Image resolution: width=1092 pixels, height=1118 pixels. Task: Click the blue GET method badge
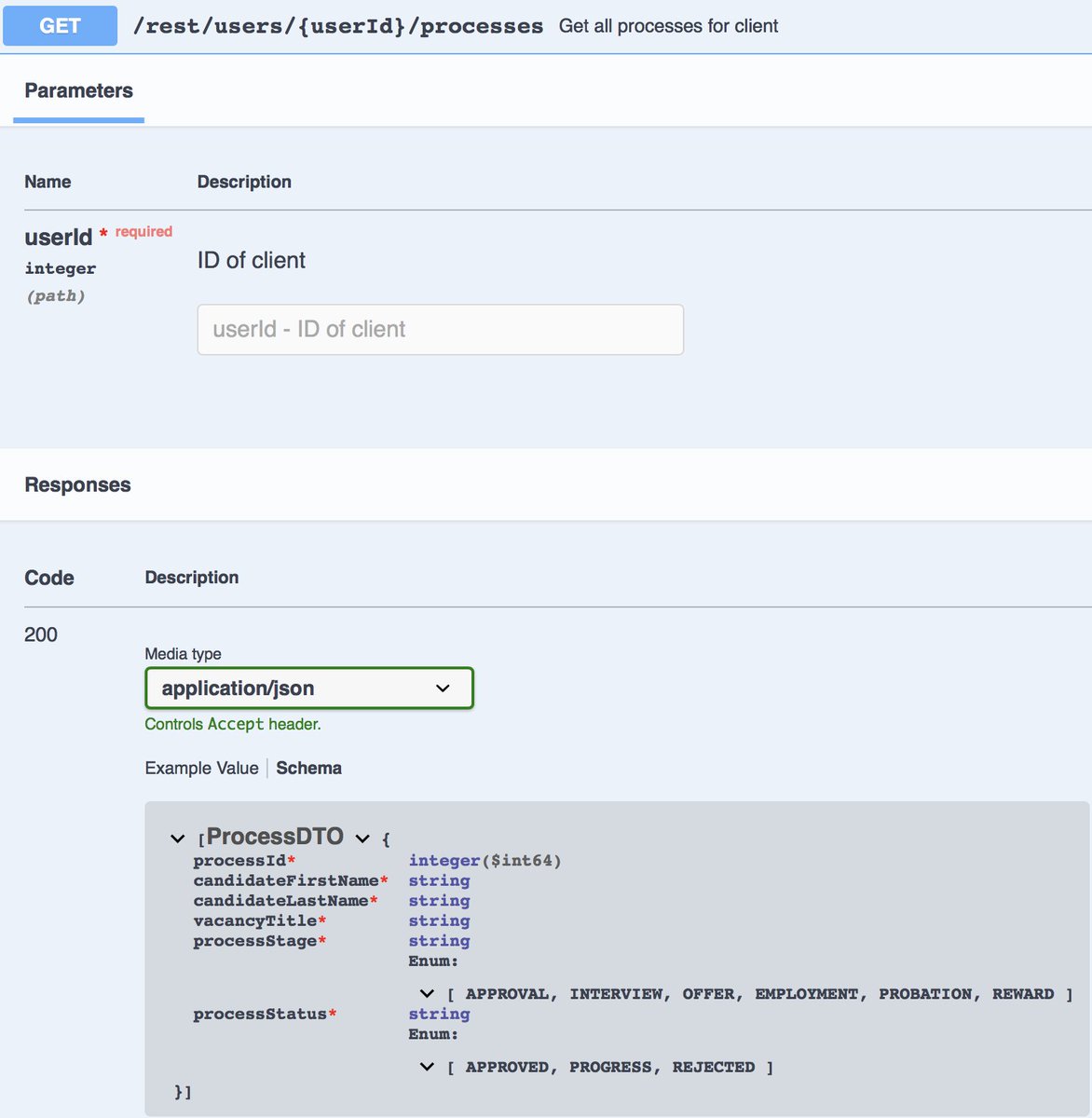(x=60, y=26)
